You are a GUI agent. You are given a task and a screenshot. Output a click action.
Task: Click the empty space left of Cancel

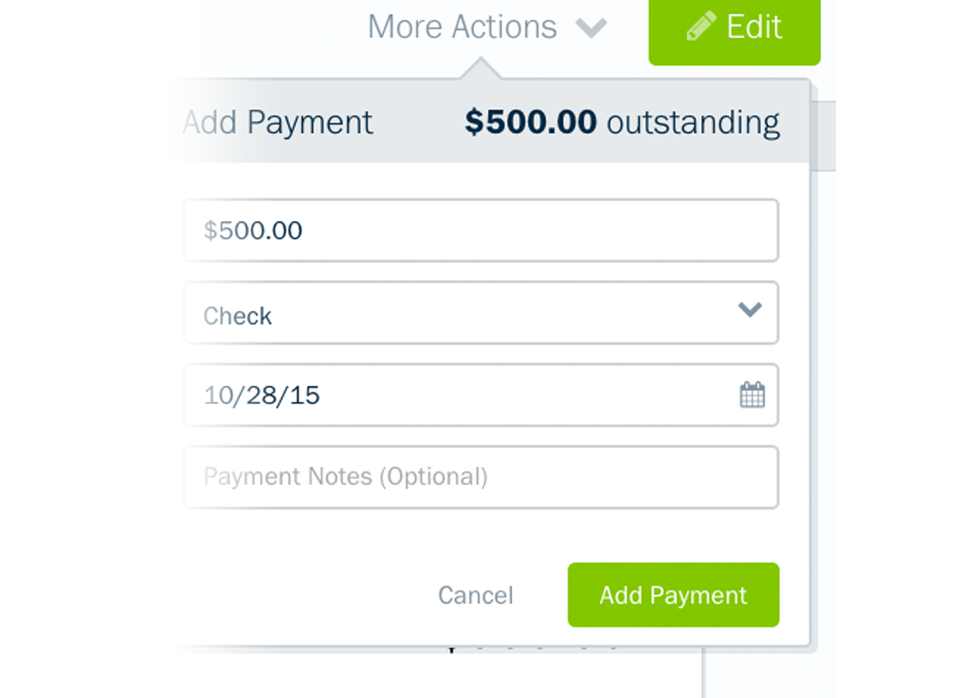pos(300,596)
